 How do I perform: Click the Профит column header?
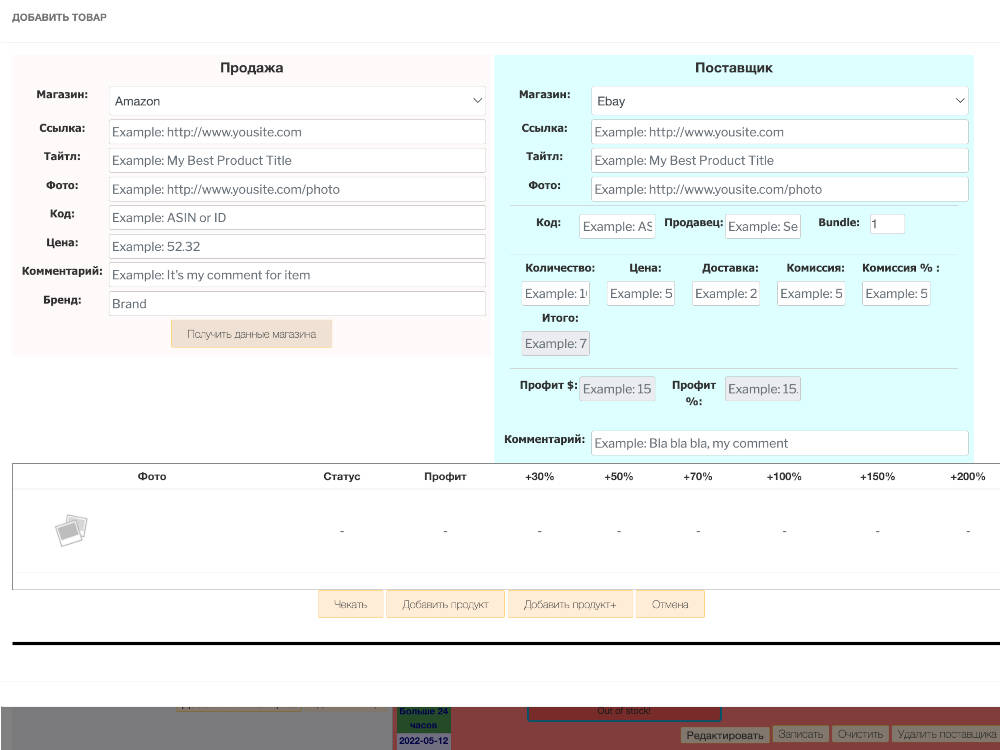coord(445,476)
